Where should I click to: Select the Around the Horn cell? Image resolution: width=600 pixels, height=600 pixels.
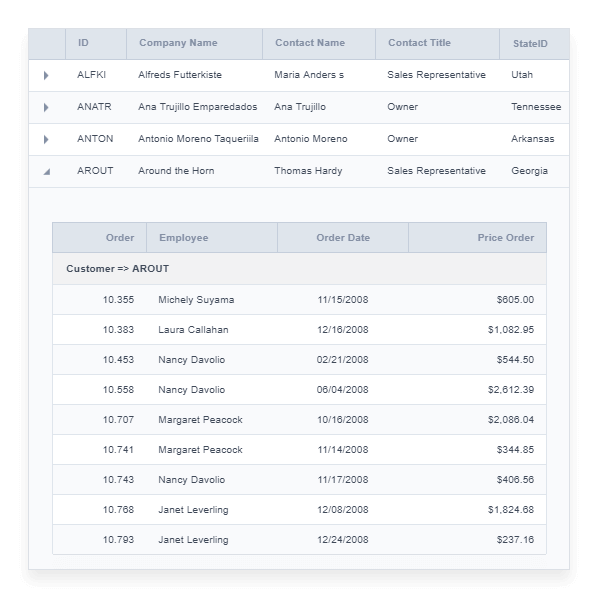[195, 171]
